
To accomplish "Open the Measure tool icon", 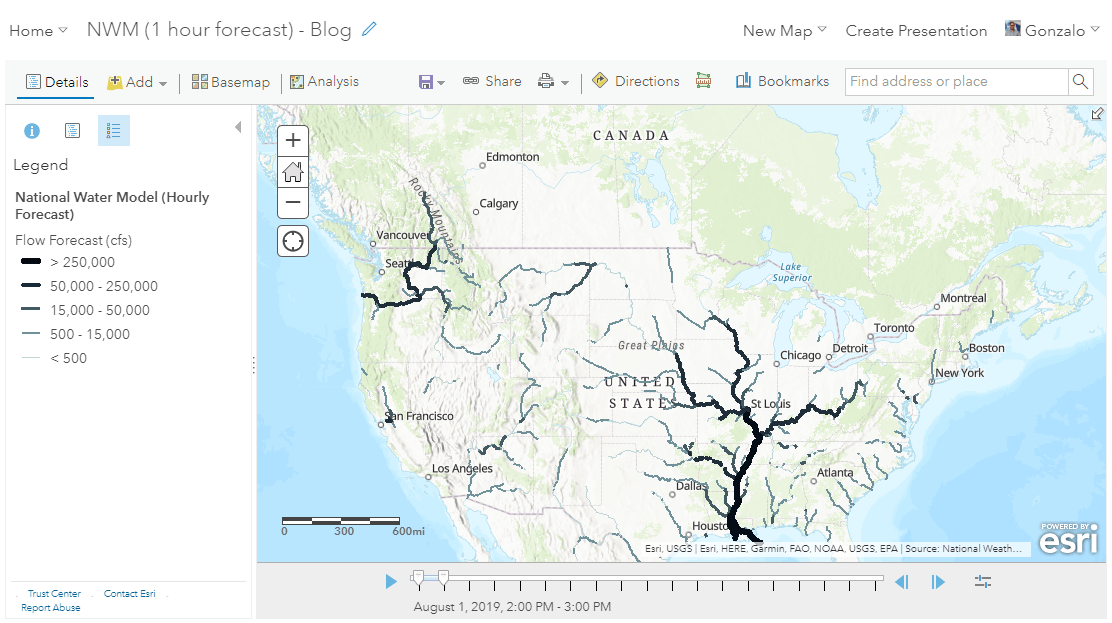I will 704,81.
